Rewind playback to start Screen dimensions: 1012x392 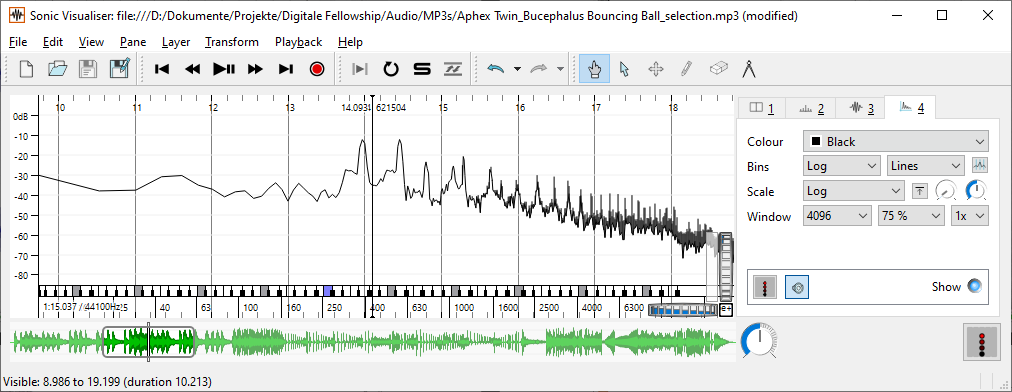(162, 69)
